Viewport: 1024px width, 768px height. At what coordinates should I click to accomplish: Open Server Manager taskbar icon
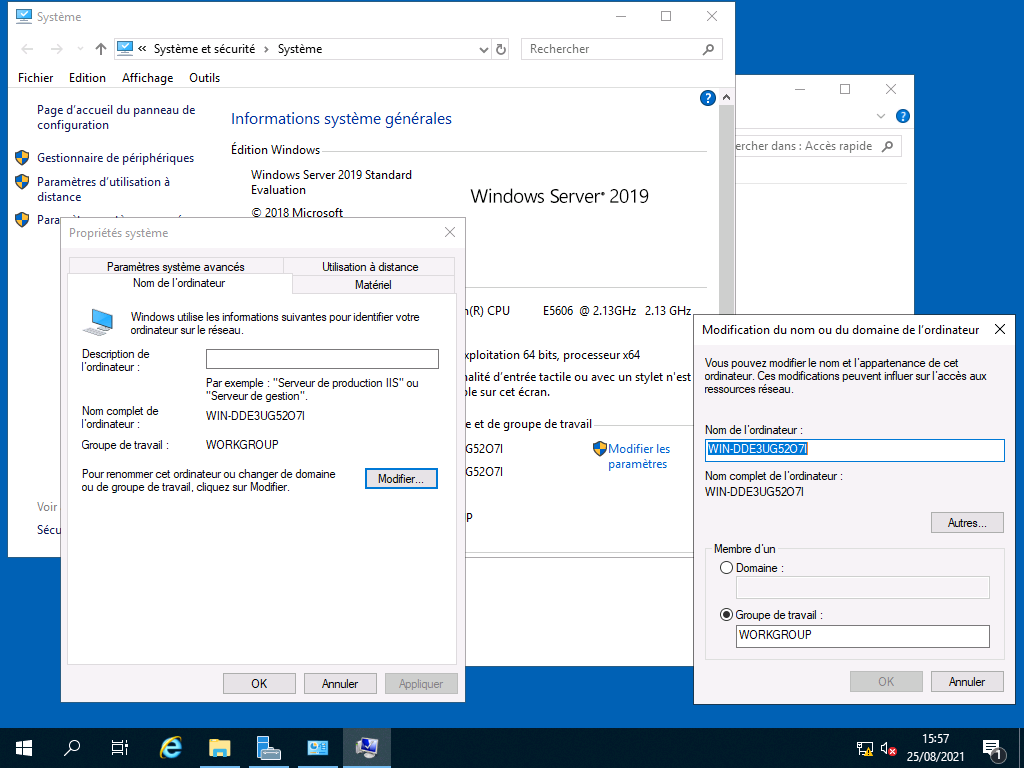[x=268, y=748]
